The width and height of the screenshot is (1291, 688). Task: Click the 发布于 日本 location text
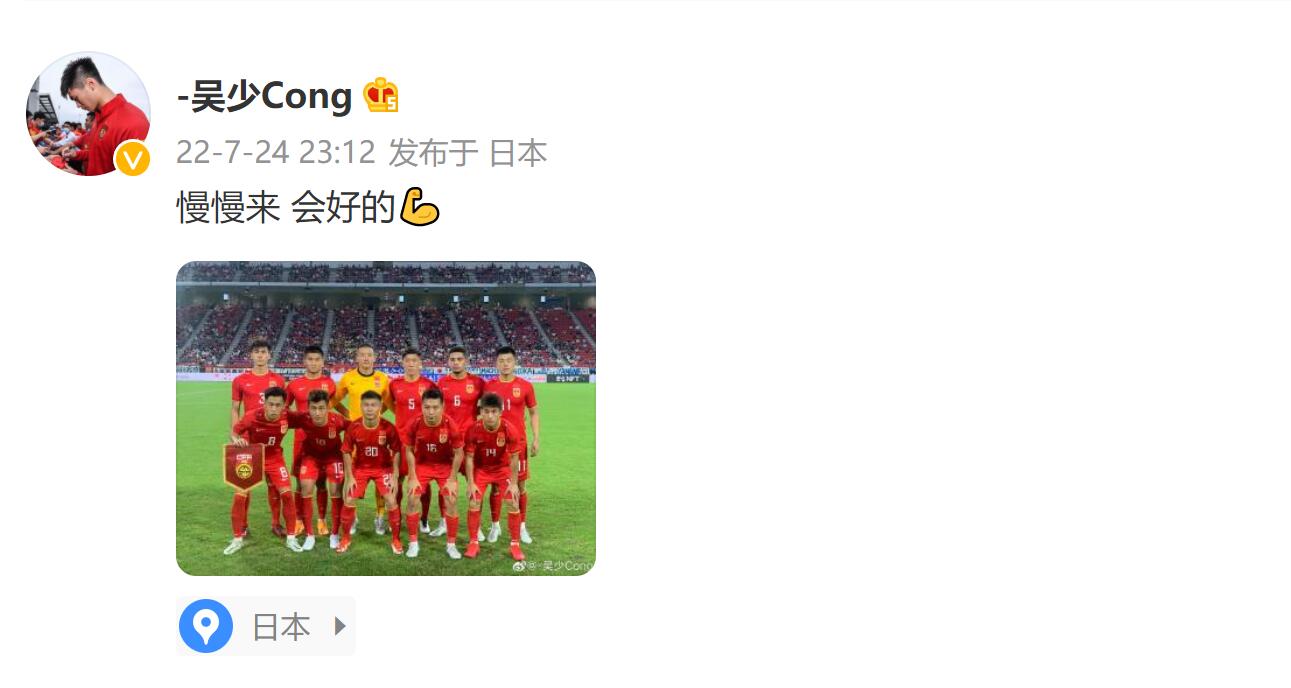[468, 153]
